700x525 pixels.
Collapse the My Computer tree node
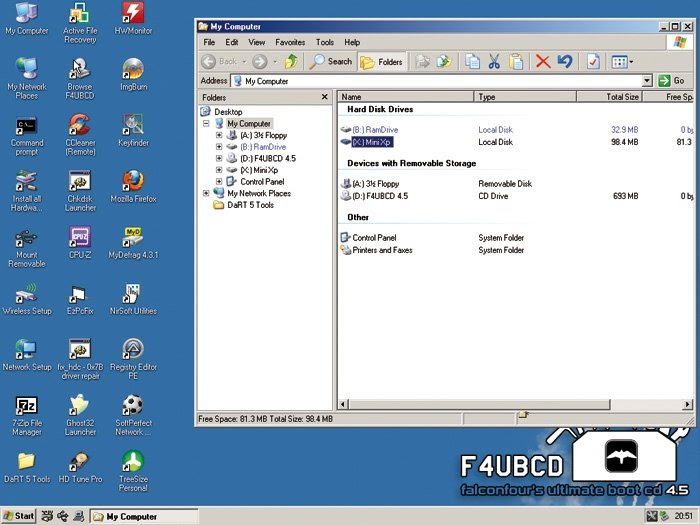(x=206, y=124)
